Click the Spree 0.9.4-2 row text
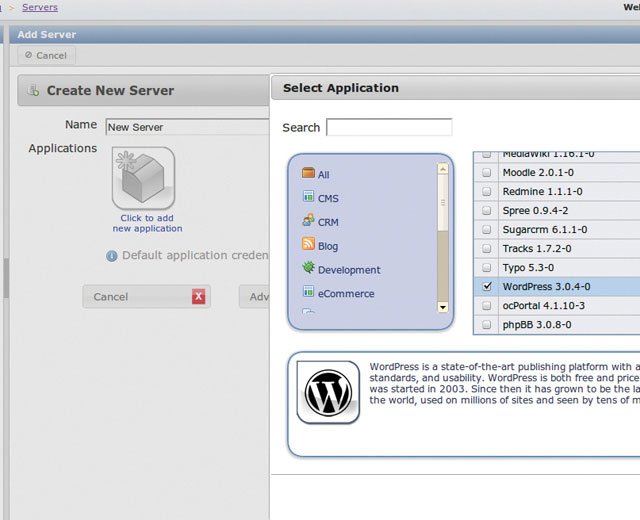Viewport: 640px width, 520px height. [x=535, y=211]
